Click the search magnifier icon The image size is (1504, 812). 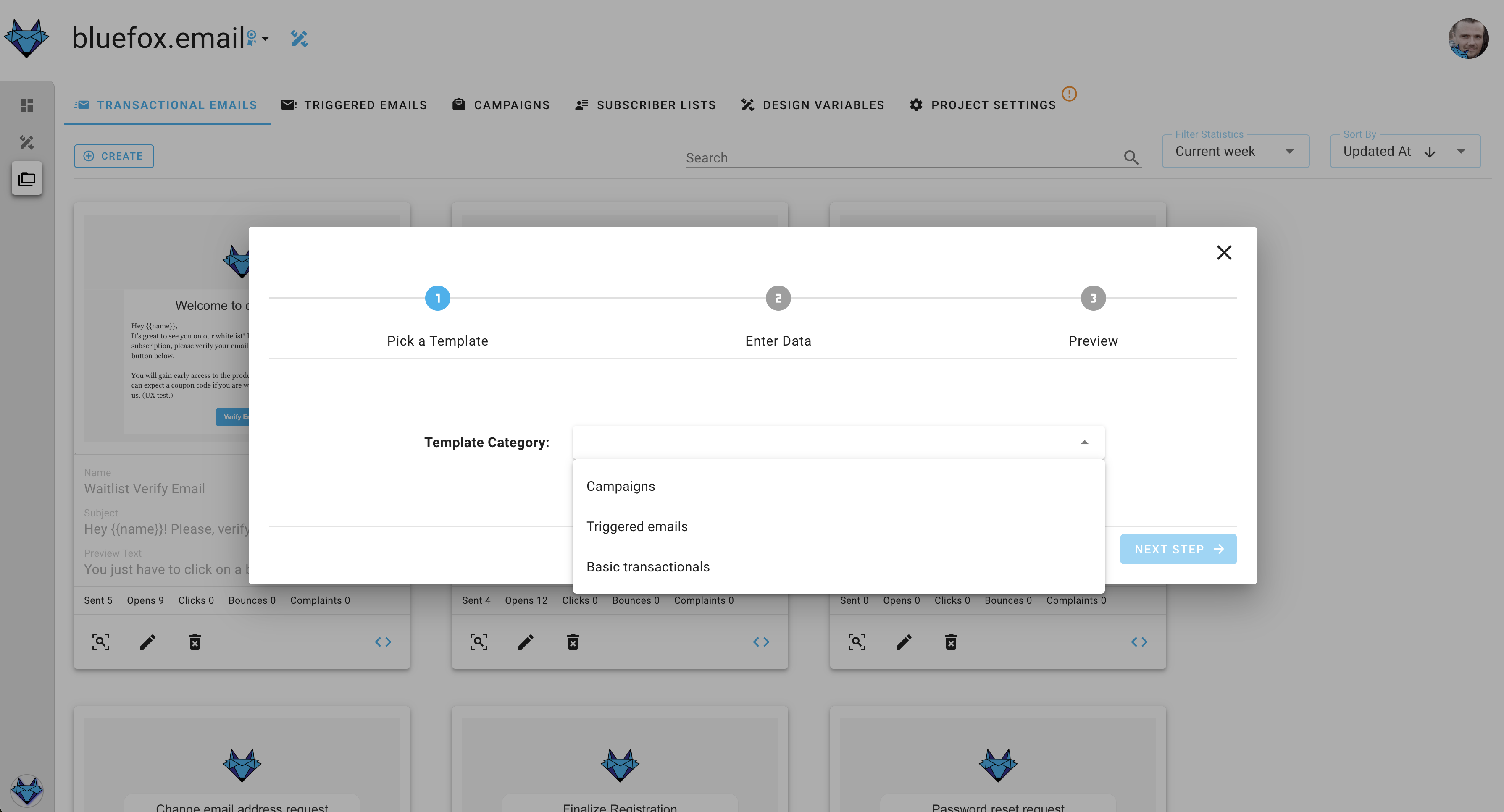coord(1130,158)
